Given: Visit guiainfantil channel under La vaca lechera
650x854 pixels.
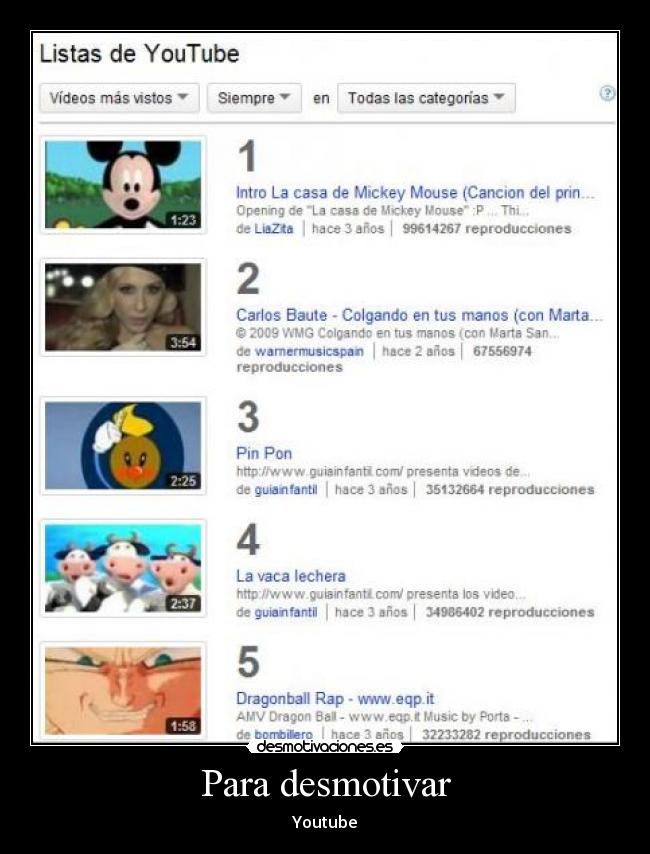Looking at the screenshot, I should 285,612.
